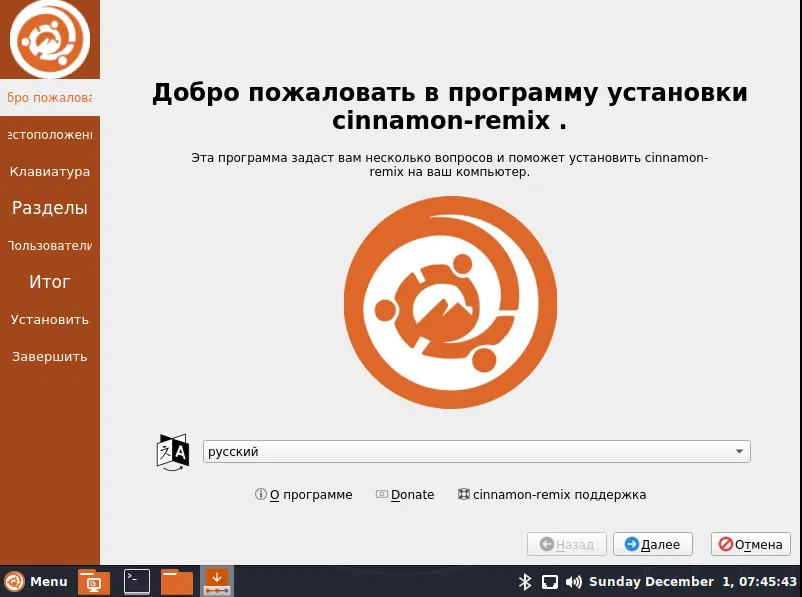Click the show desktop icon in taskbar

click(94, 582)
